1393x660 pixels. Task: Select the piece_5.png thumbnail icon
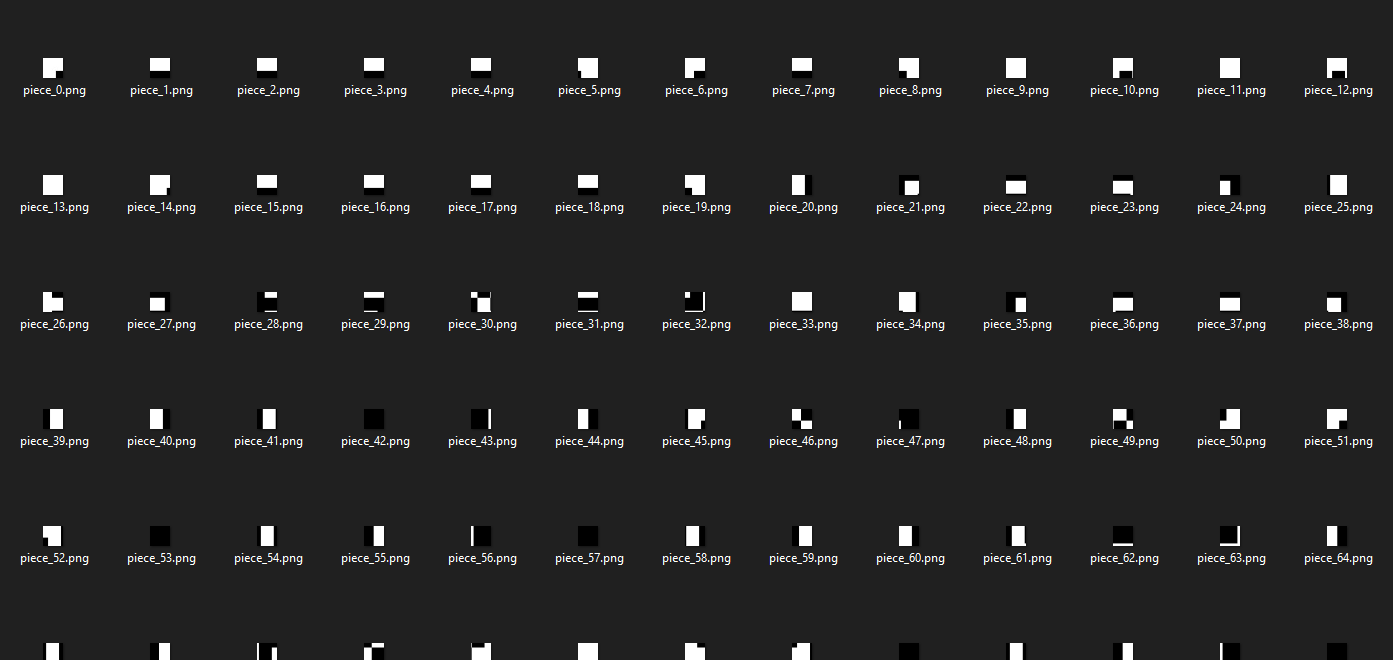pos(589,68)
